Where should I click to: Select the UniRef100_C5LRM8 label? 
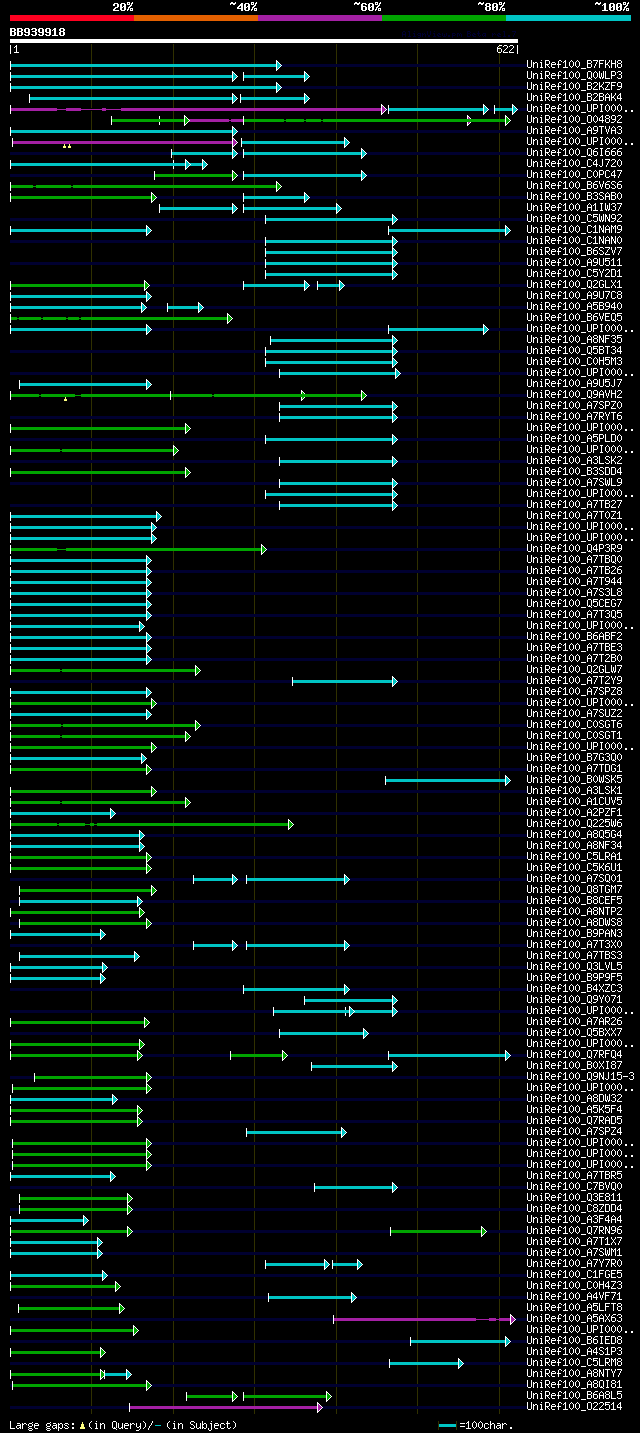pyautogui.click(x=574, y=1363)
